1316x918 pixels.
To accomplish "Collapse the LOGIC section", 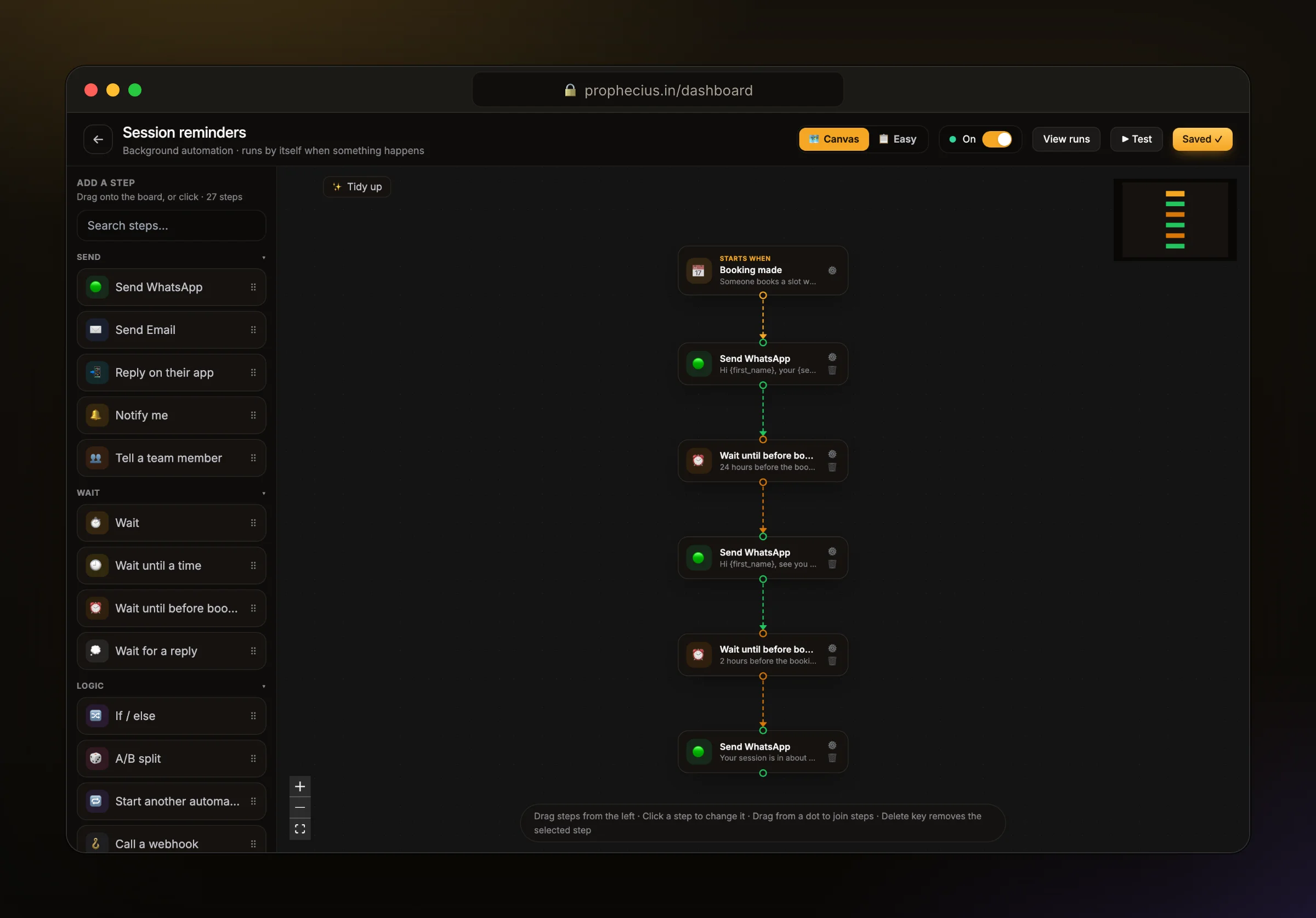I will (x=264, y=686).
